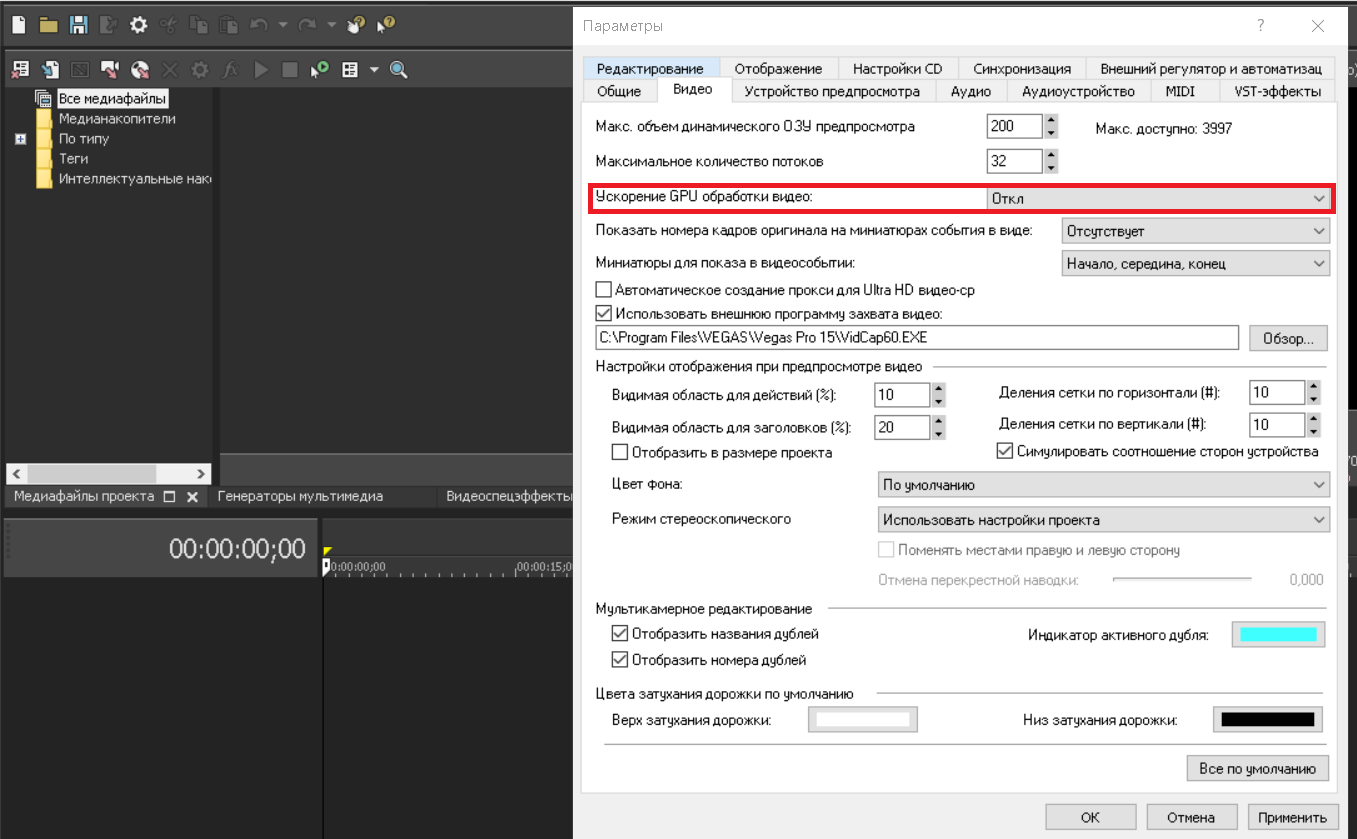Click the Paste clipboard icon

click(229, 24)
